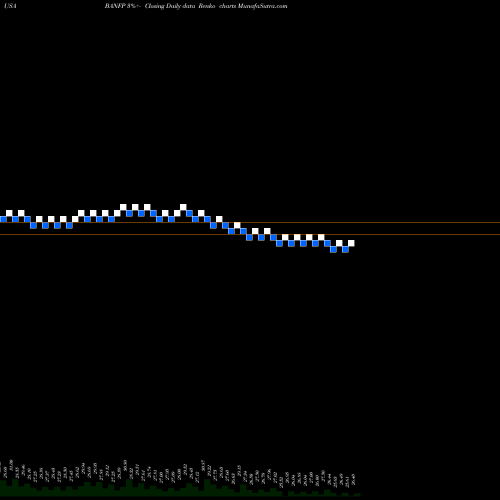
Task: Click the upper orange horizontal level line
Action: point(250,222)
